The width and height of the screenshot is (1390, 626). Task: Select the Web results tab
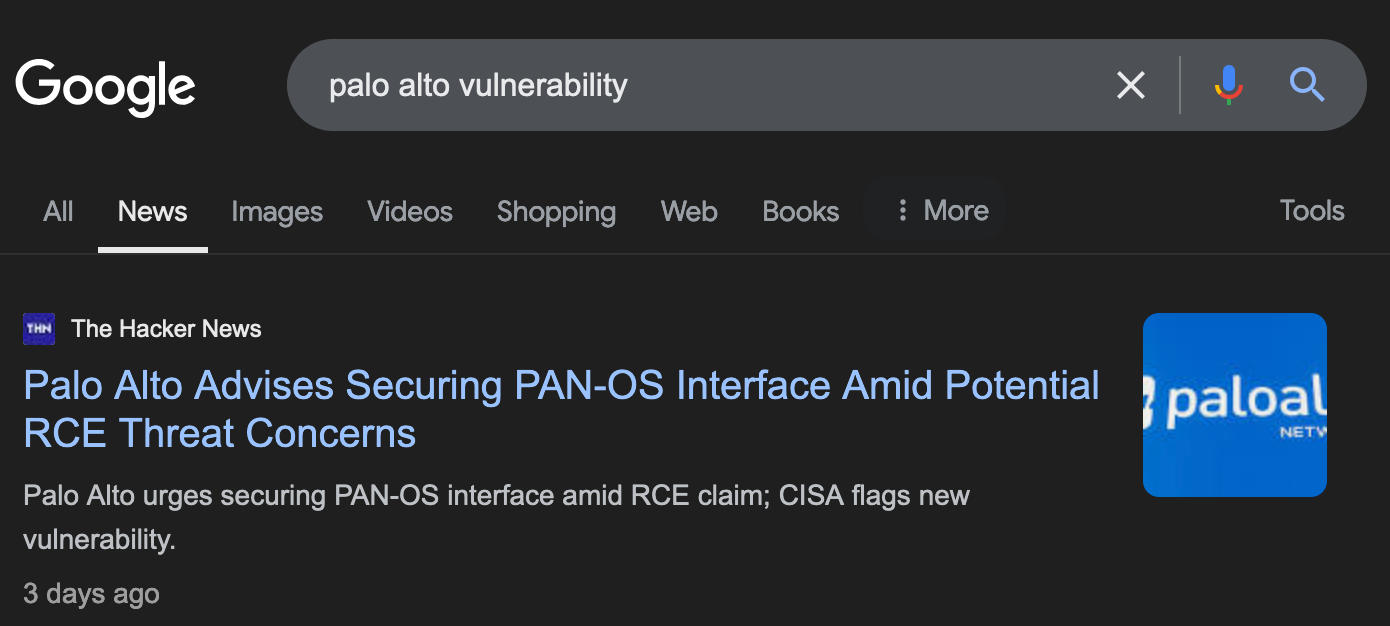point(689,212)
